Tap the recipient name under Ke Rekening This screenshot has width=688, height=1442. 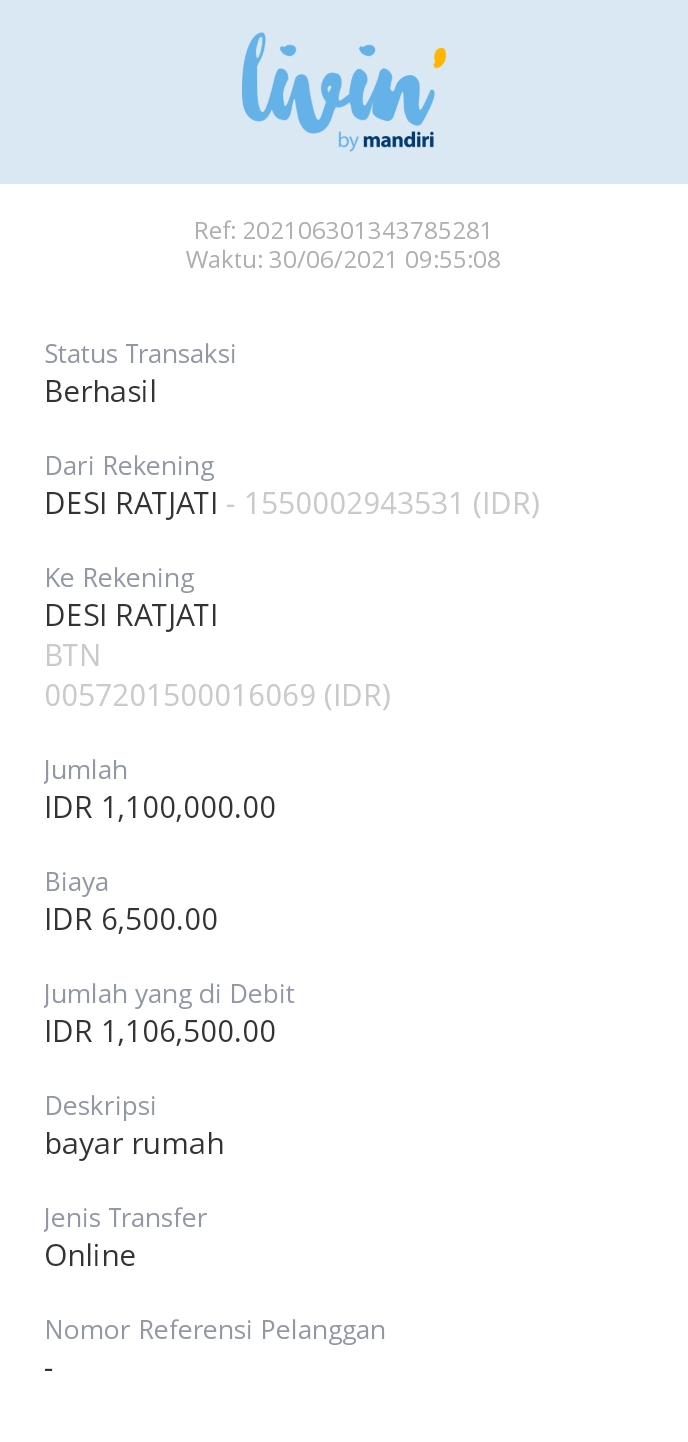coord(131,616)
